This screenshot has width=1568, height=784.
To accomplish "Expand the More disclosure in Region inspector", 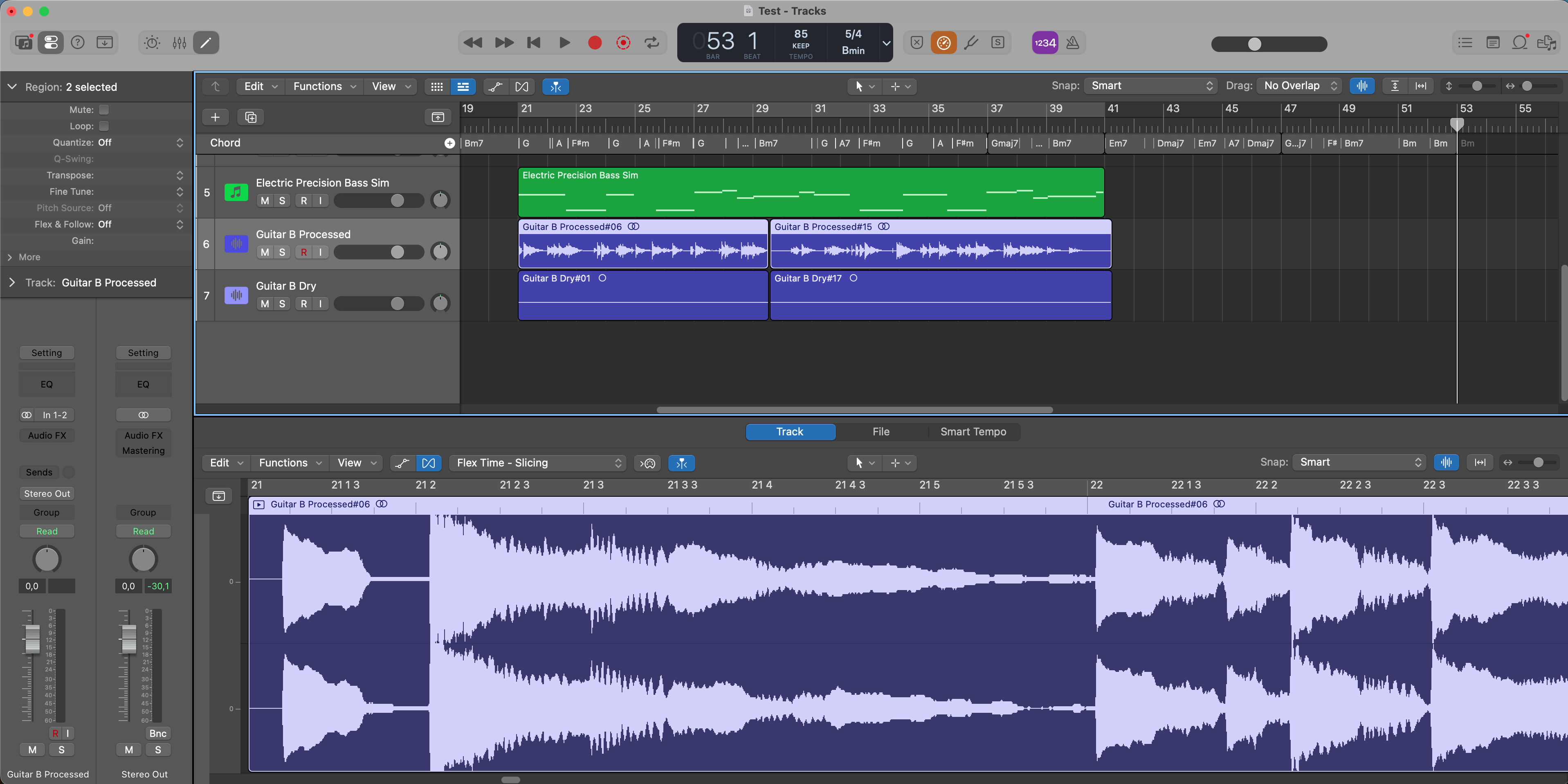I will pyautogui.click(x=10, y=257).
